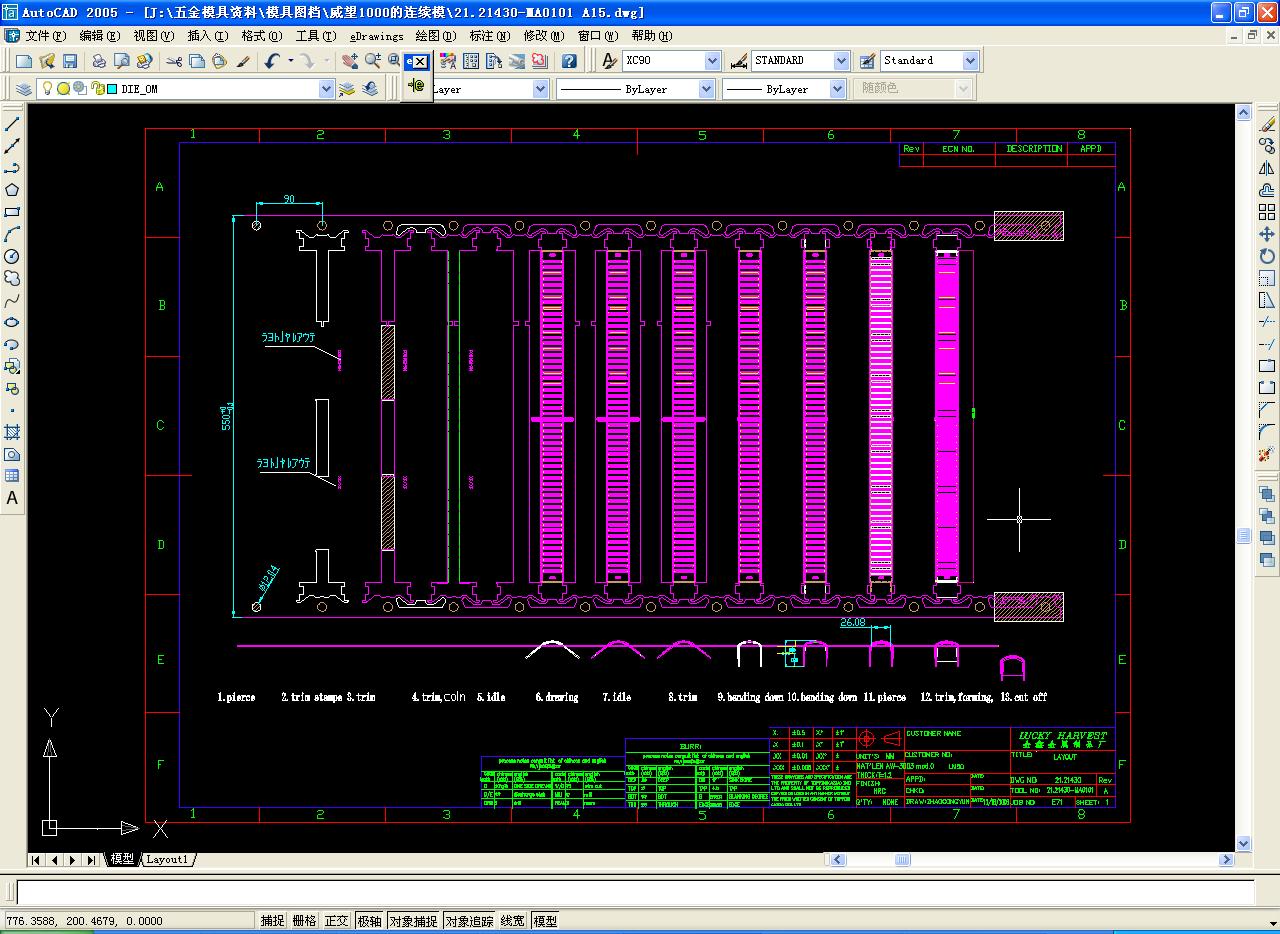Click the 栅格 grid status button
Viewport: 1280px width, 934px height.
coord(304,921)
